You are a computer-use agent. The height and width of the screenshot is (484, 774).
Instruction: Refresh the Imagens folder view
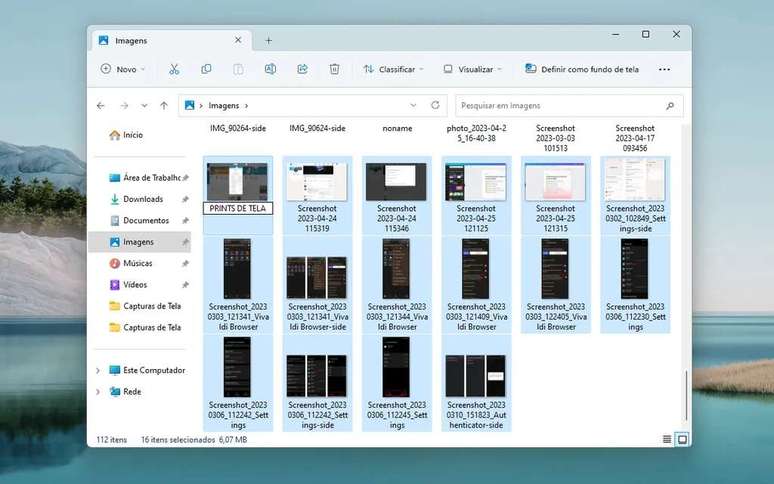(x=435, y=105)
